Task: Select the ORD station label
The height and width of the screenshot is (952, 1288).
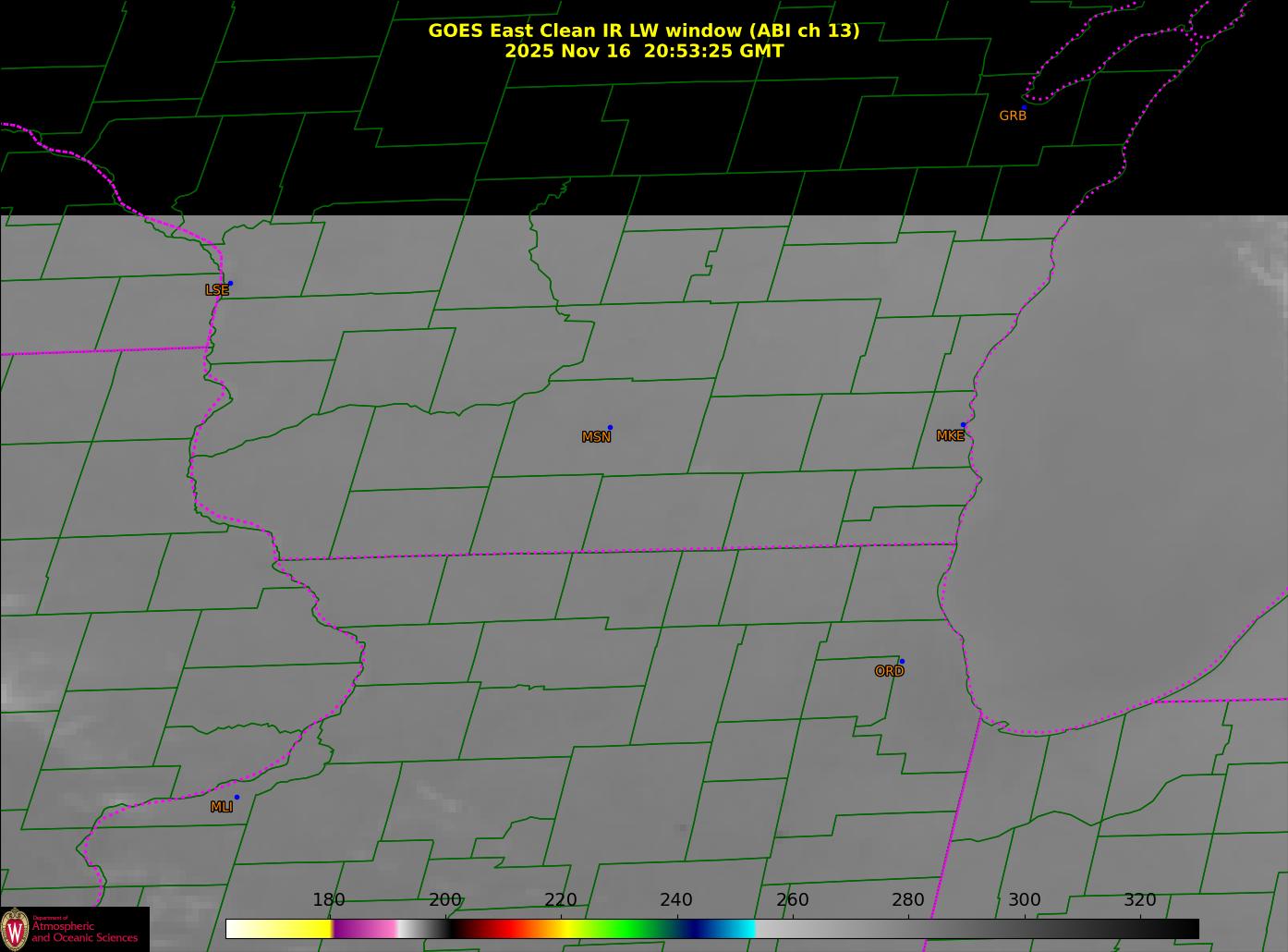Action: (889, 672)
